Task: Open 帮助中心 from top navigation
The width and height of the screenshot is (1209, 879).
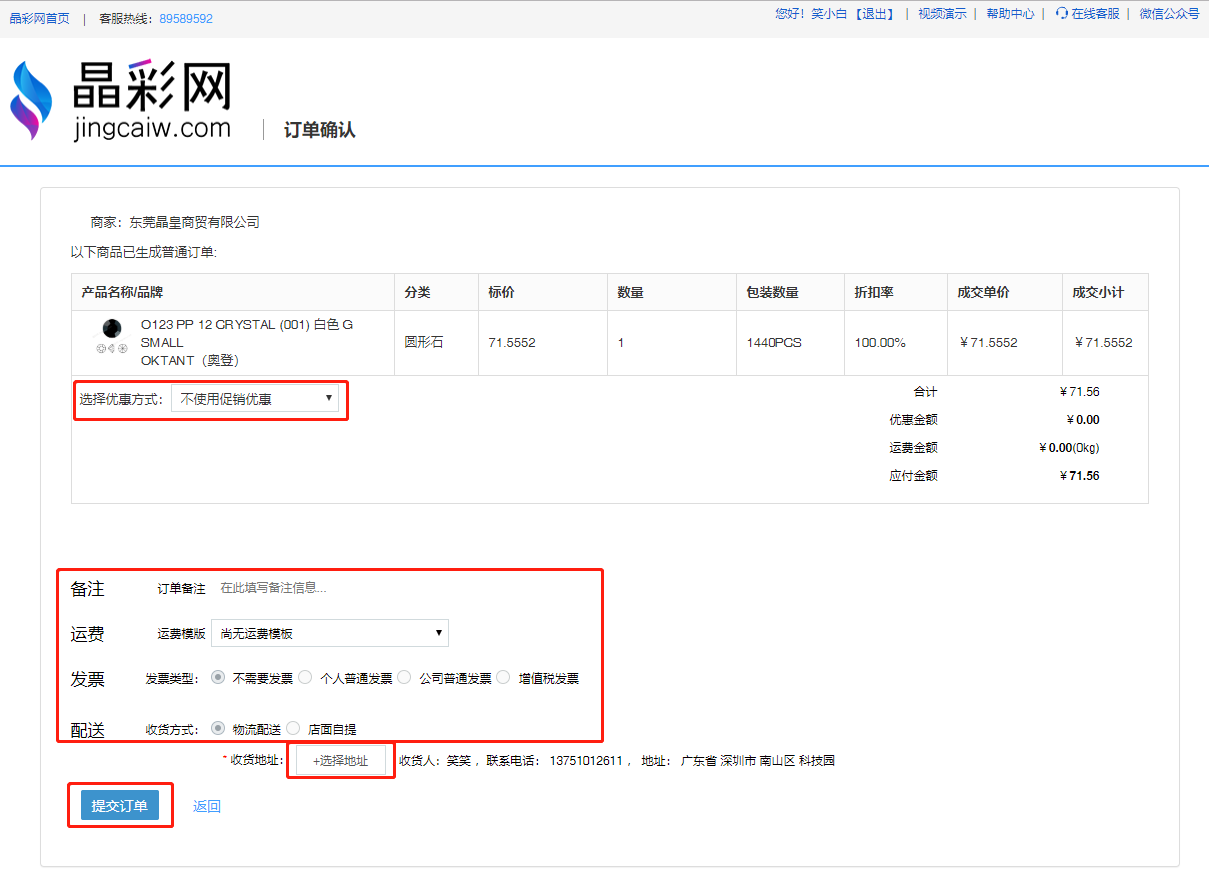Action: (x=1010, y=14)
